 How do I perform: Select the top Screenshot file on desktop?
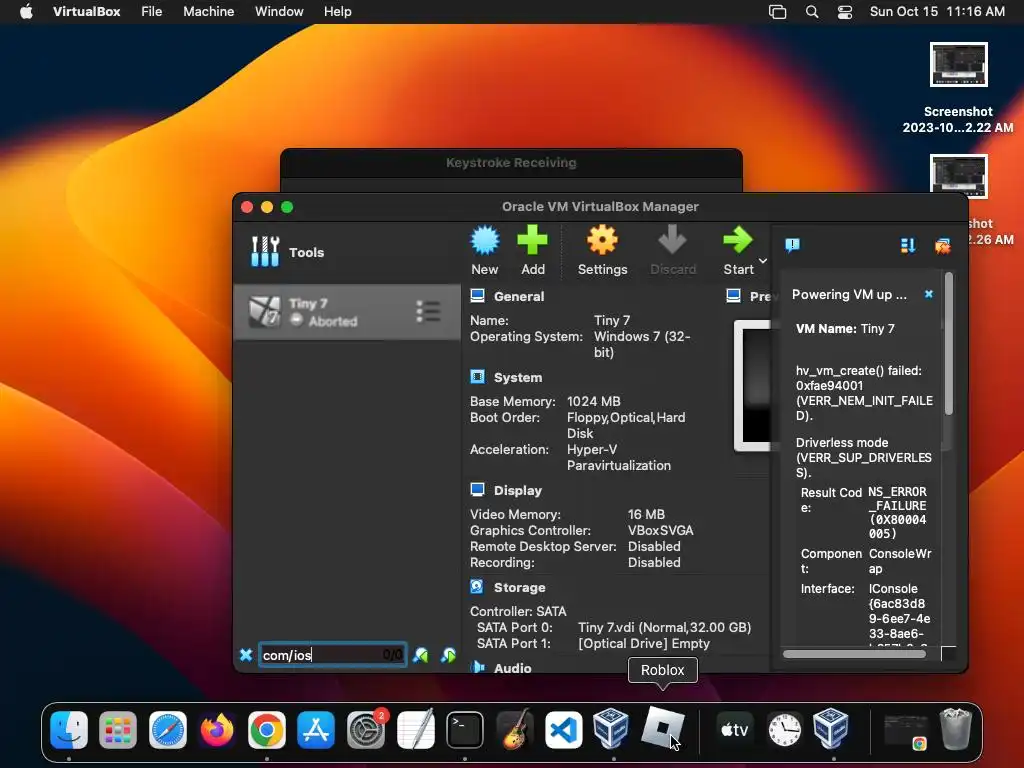(x=958, y=65)
